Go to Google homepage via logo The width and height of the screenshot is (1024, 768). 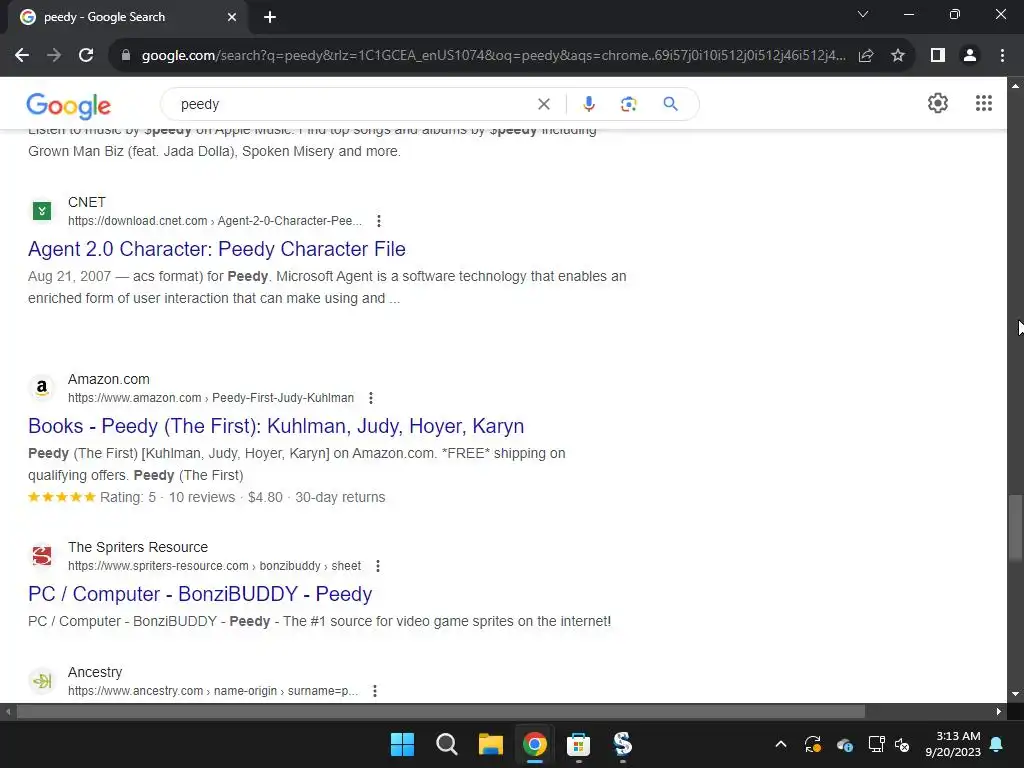69,105
